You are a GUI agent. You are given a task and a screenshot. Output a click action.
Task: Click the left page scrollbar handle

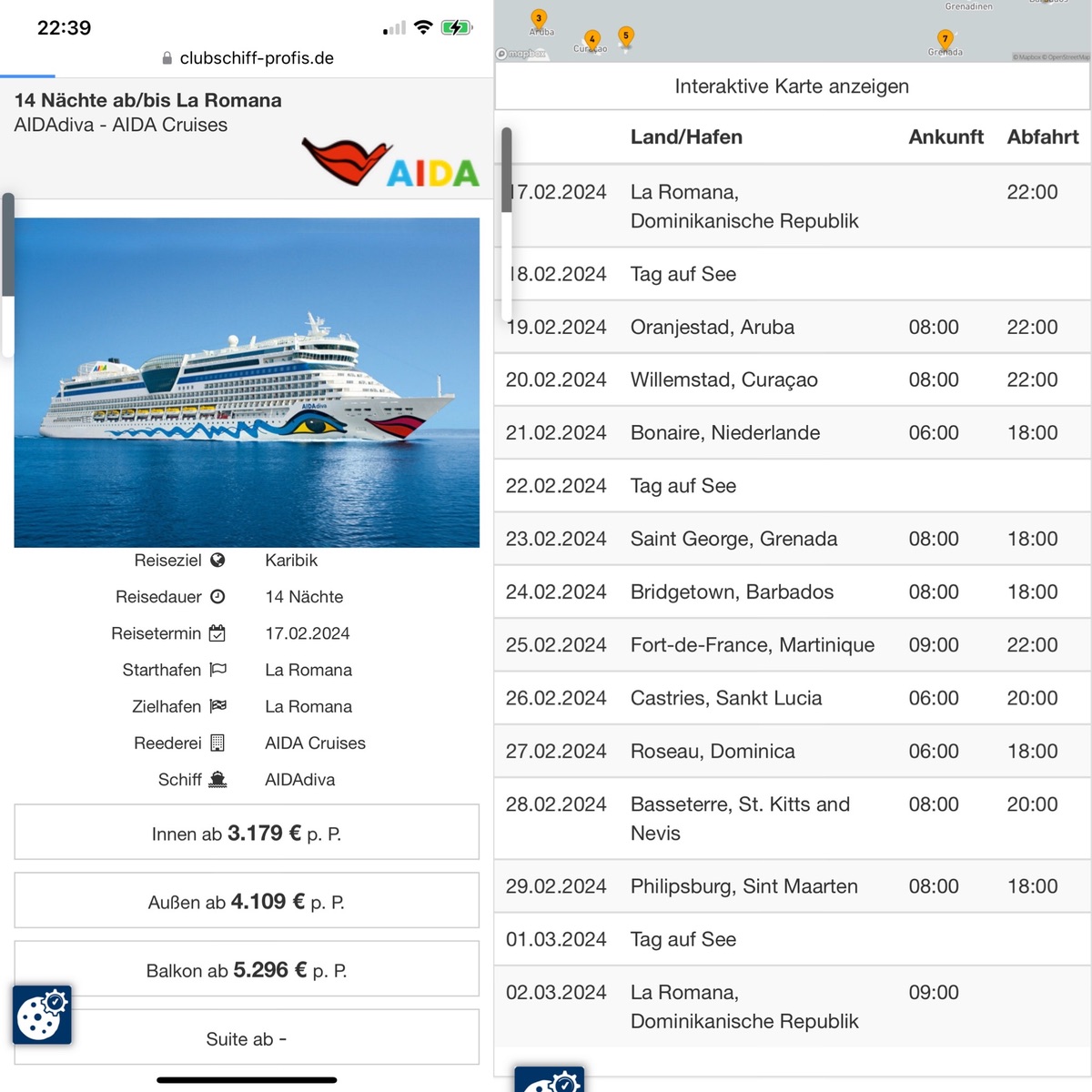tap(8, 244)
